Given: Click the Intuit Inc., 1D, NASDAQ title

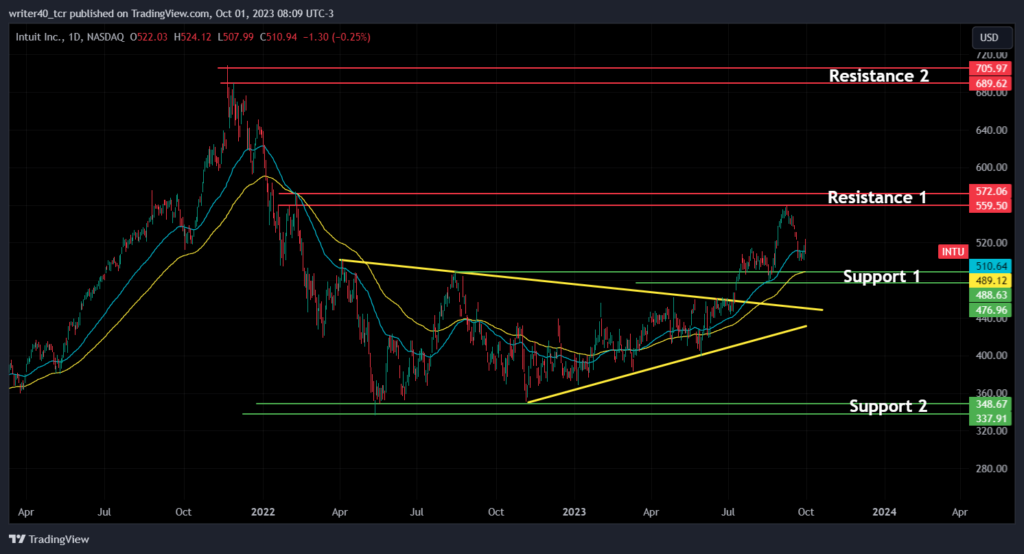Looking at the screenshot, I should [70, 37].
